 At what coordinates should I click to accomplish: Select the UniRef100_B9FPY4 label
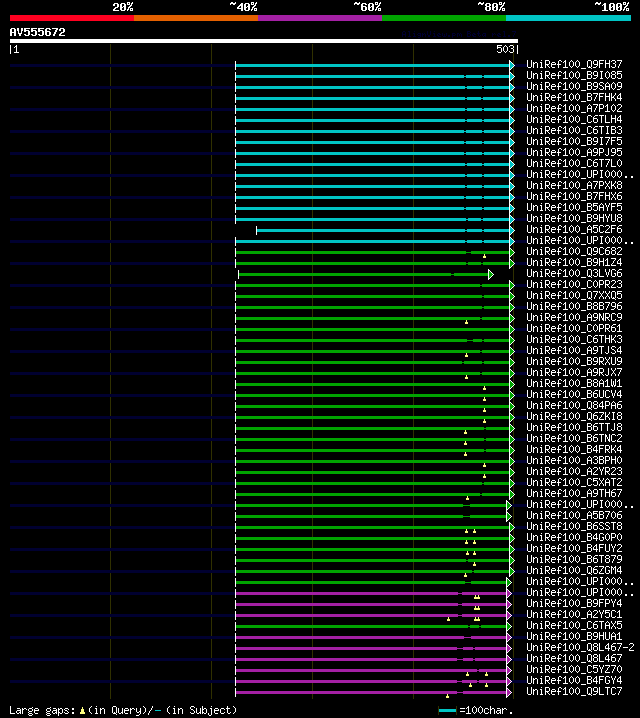point(574,603)
